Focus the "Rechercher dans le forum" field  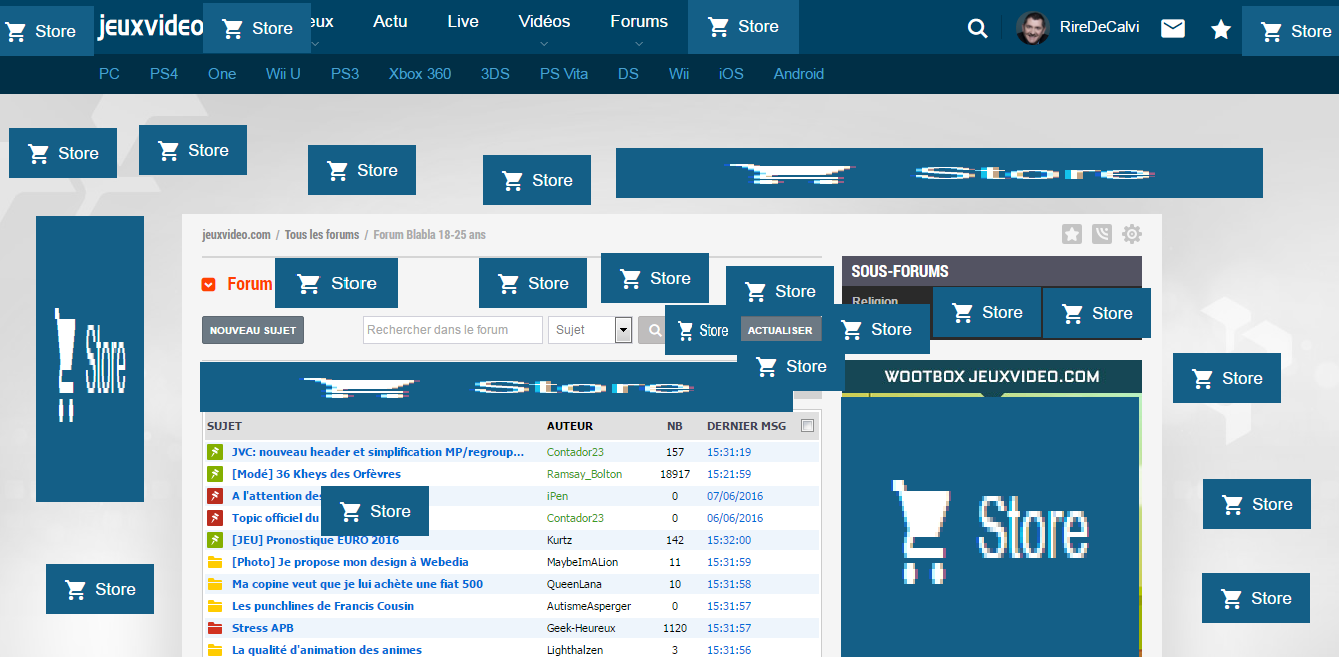pyautogui.click(x=453, y=330)
